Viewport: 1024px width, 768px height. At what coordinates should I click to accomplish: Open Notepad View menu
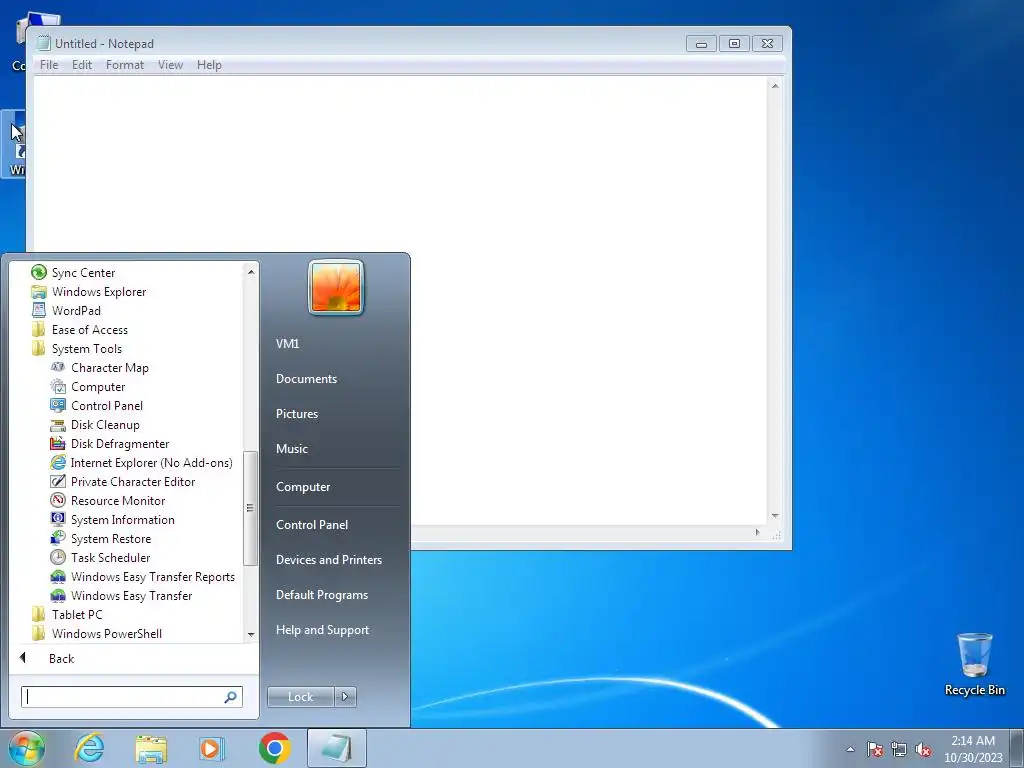coord(170,65)
